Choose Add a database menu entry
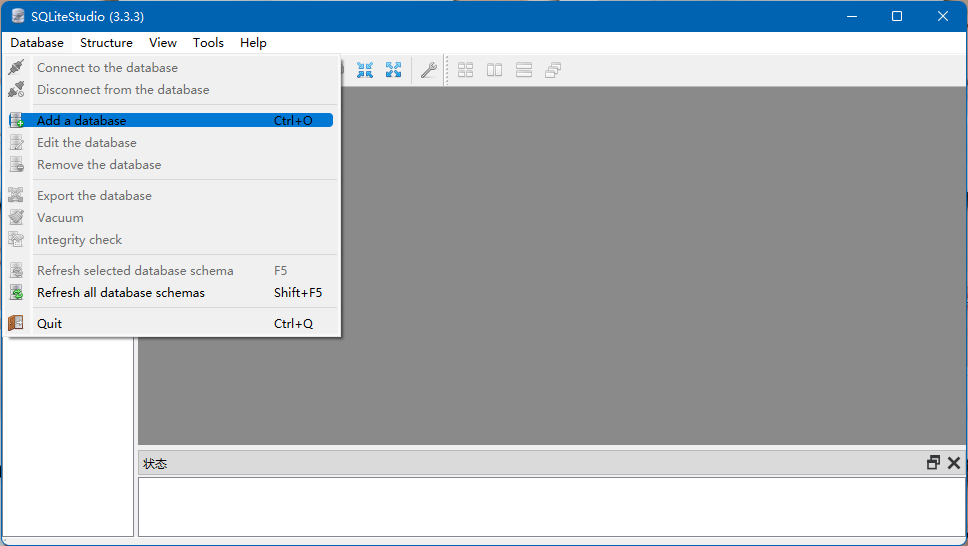968x546 pixels. point(171,120)
